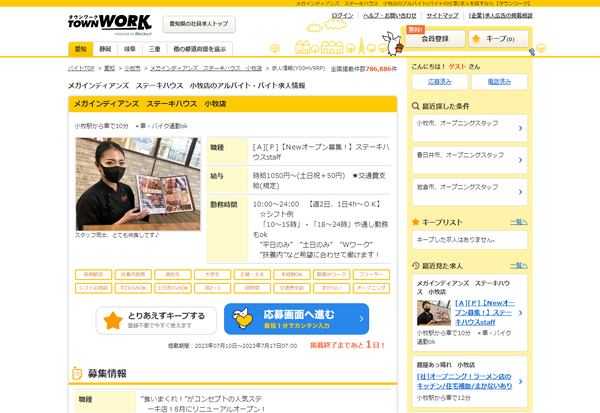Click とりあえずキープする button
This screenshot has width=600, height=413.
[156, 320]
